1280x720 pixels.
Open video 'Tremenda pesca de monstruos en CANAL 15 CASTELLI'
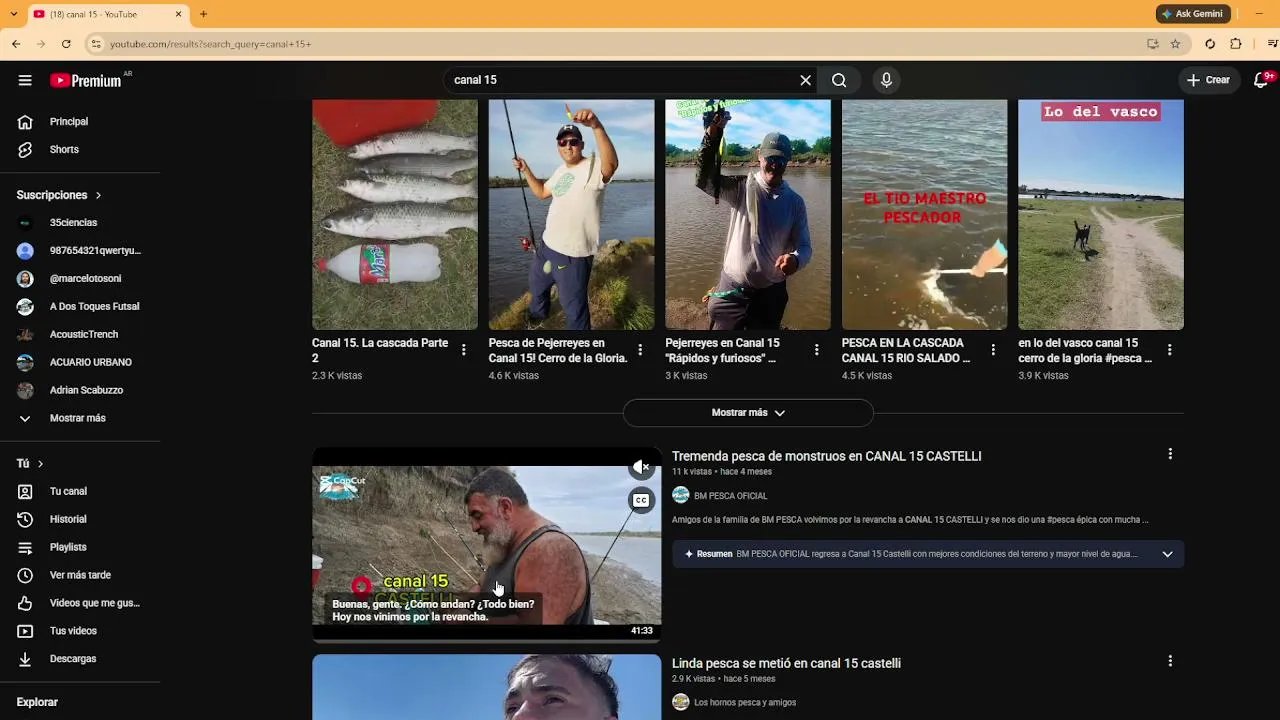click(x=826, y=456)
